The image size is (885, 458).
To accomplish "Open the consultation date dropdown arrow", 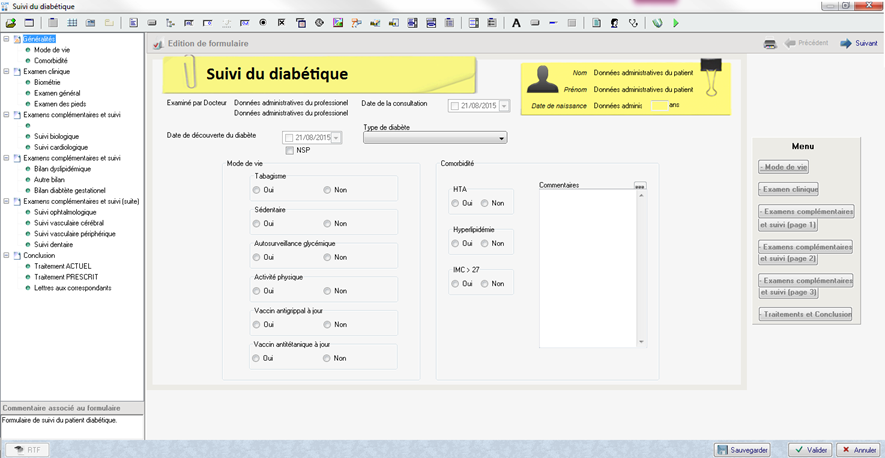I will (x=504, y=106).
